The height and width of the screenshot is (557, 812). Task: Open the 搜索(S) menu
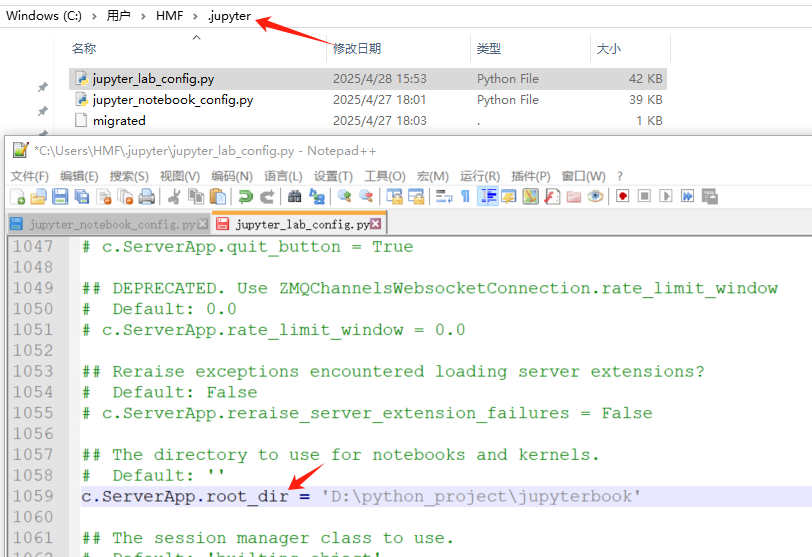click(129, 177)
